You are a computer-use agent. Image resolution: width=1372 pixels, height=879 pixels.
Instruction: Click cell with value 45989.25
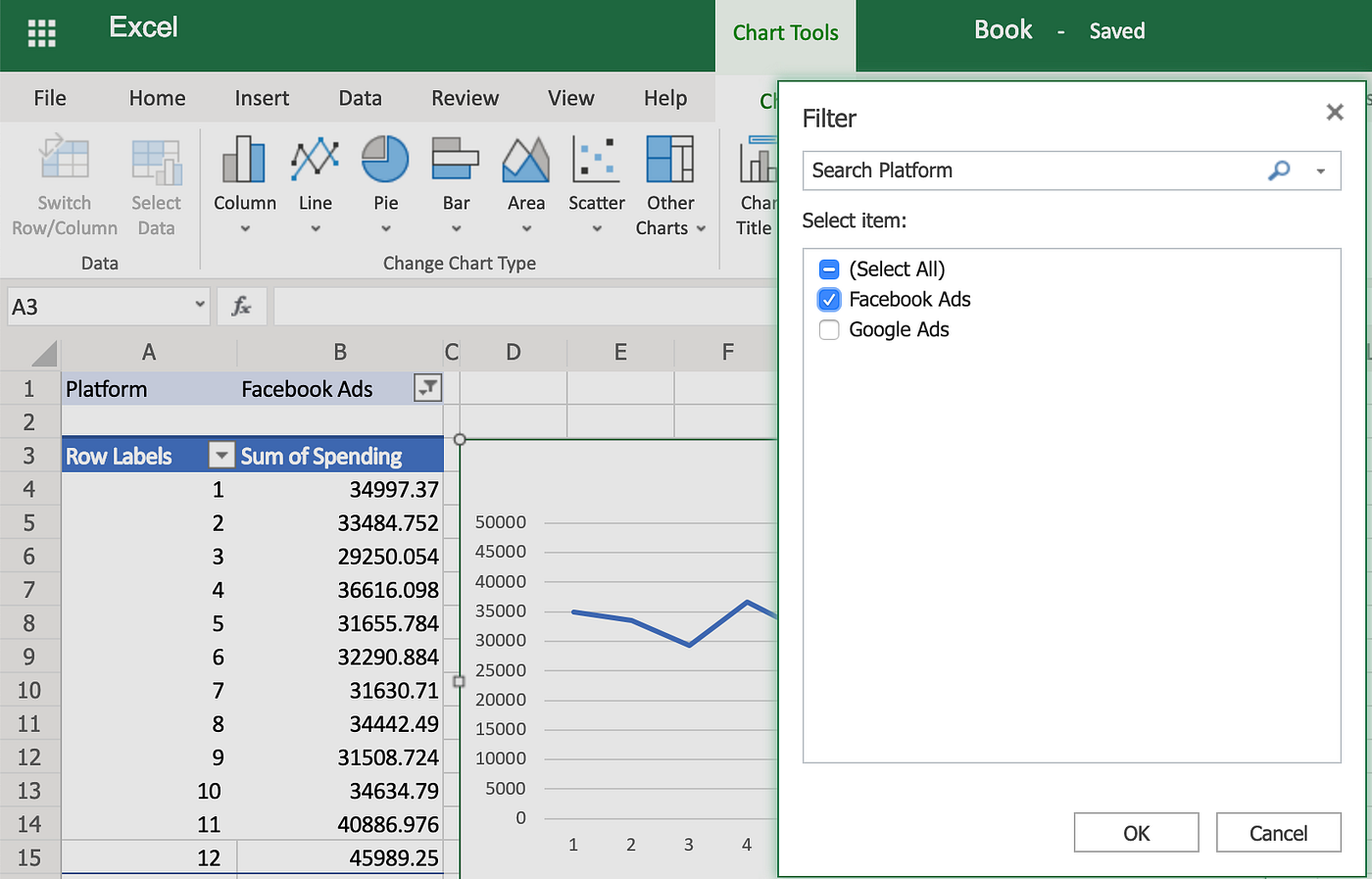(340, 857)
